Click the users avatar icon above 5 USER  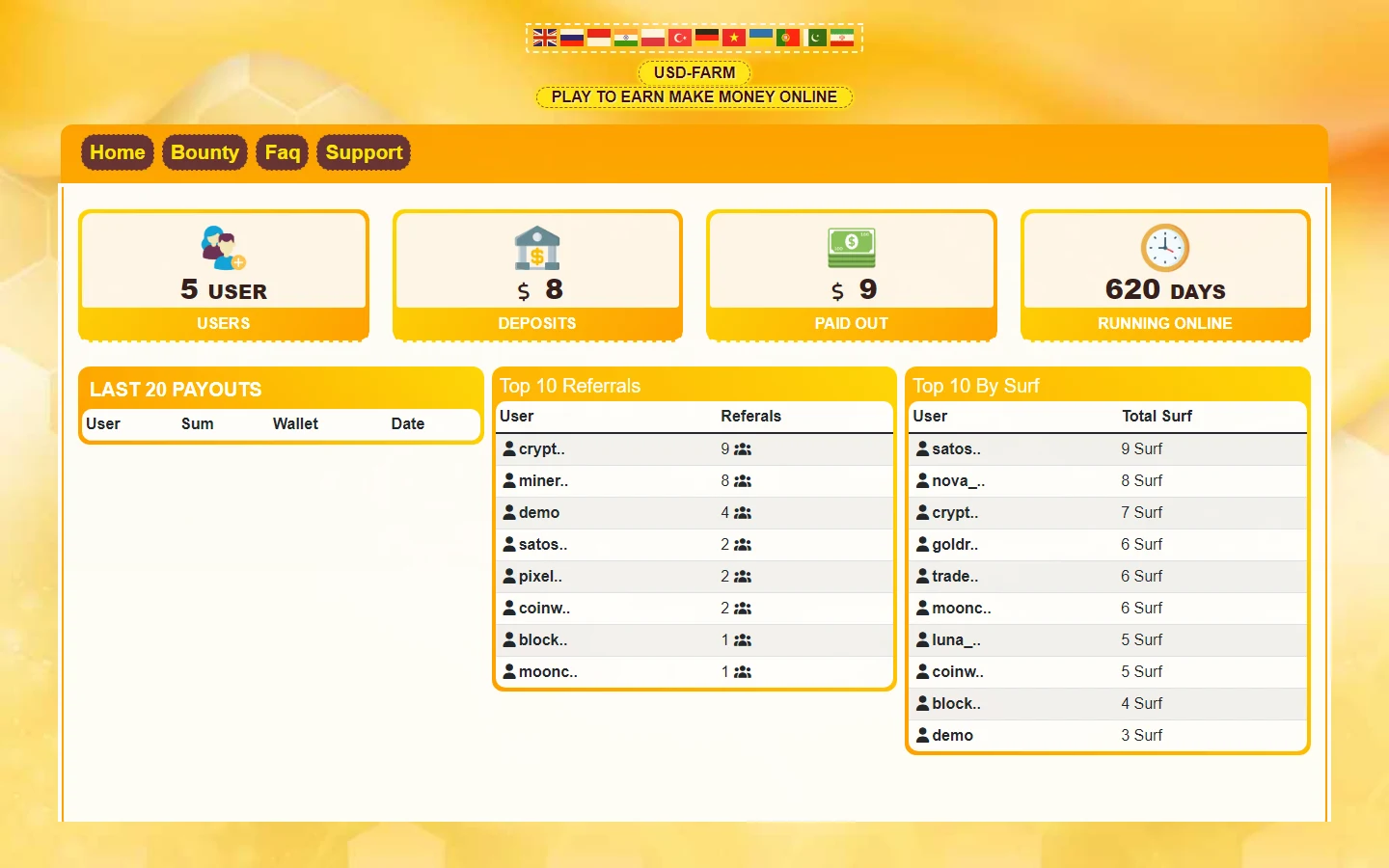(x=224, y=248)
